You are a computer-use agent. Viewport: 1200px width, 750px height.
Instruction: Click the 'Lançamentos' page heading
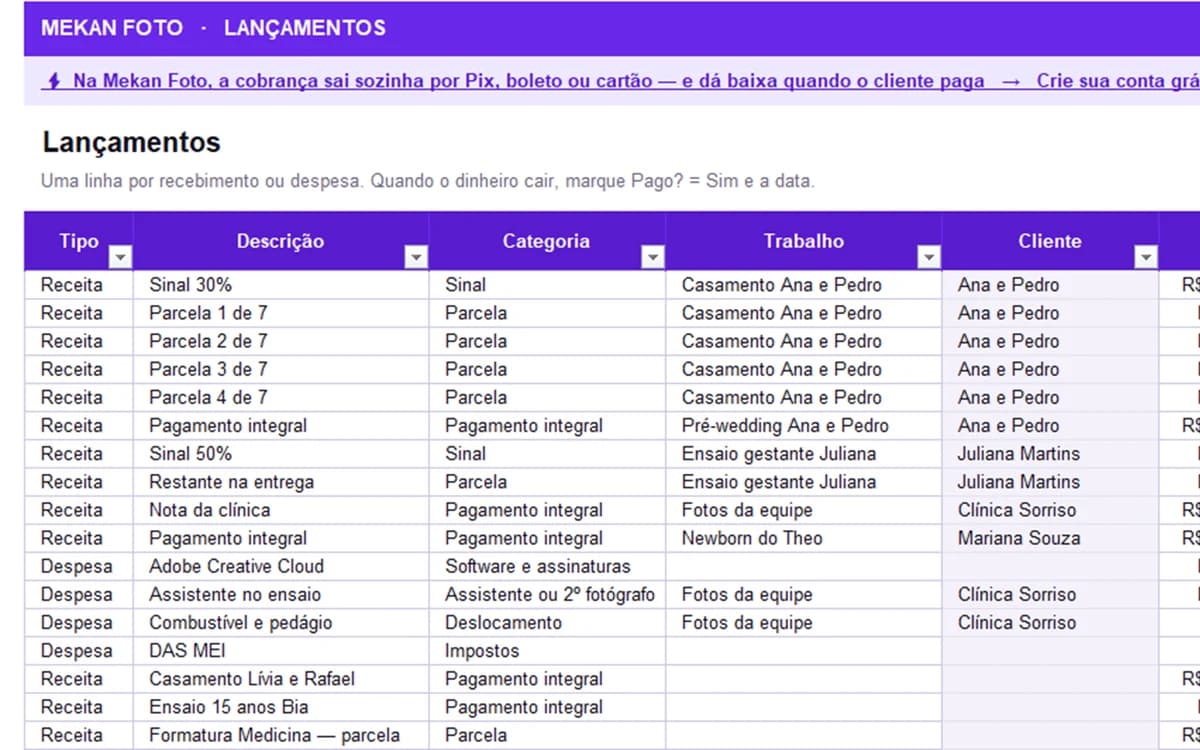[x=131, y=142]
